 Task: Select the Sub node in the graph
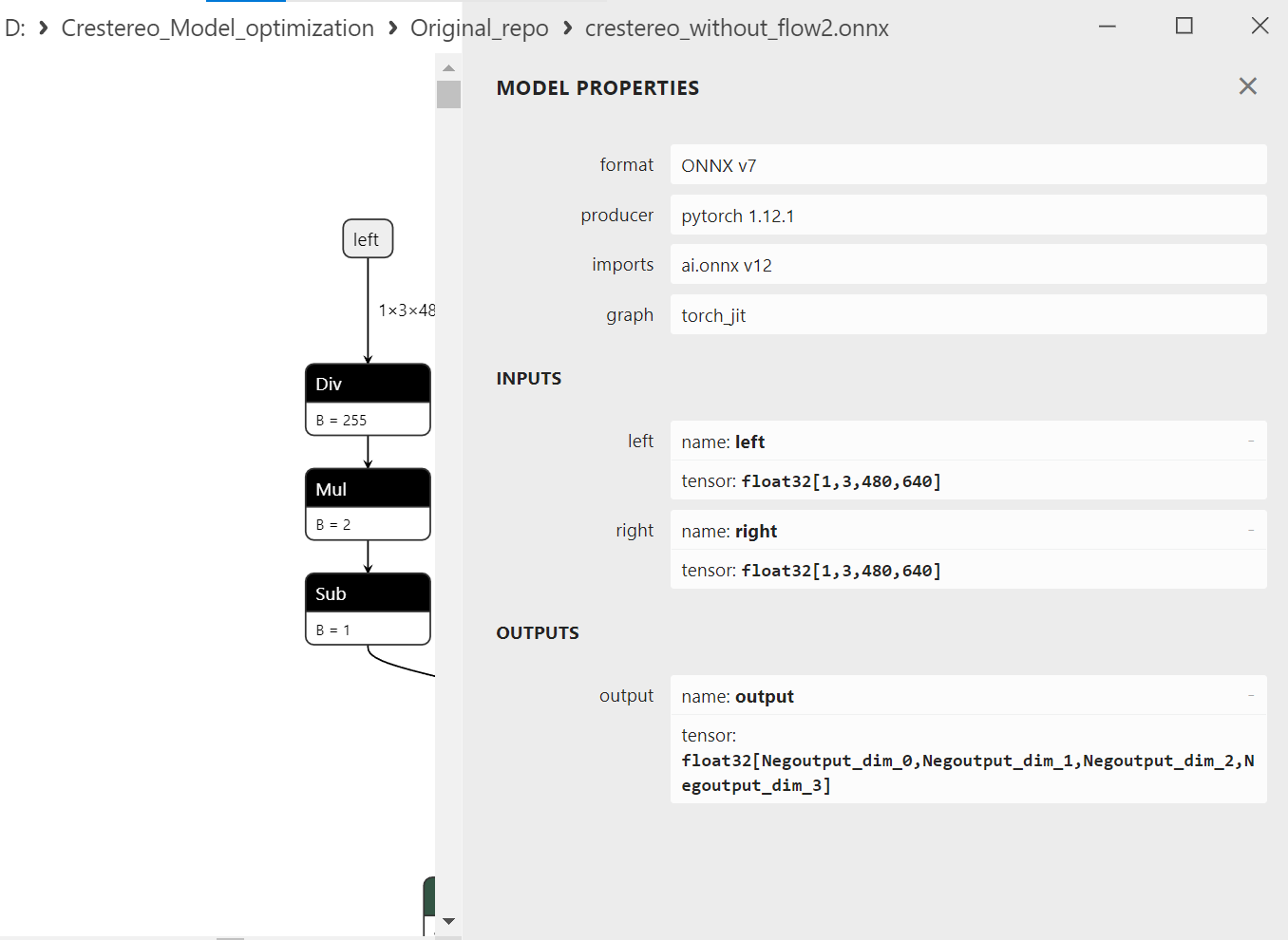(368, 592)
